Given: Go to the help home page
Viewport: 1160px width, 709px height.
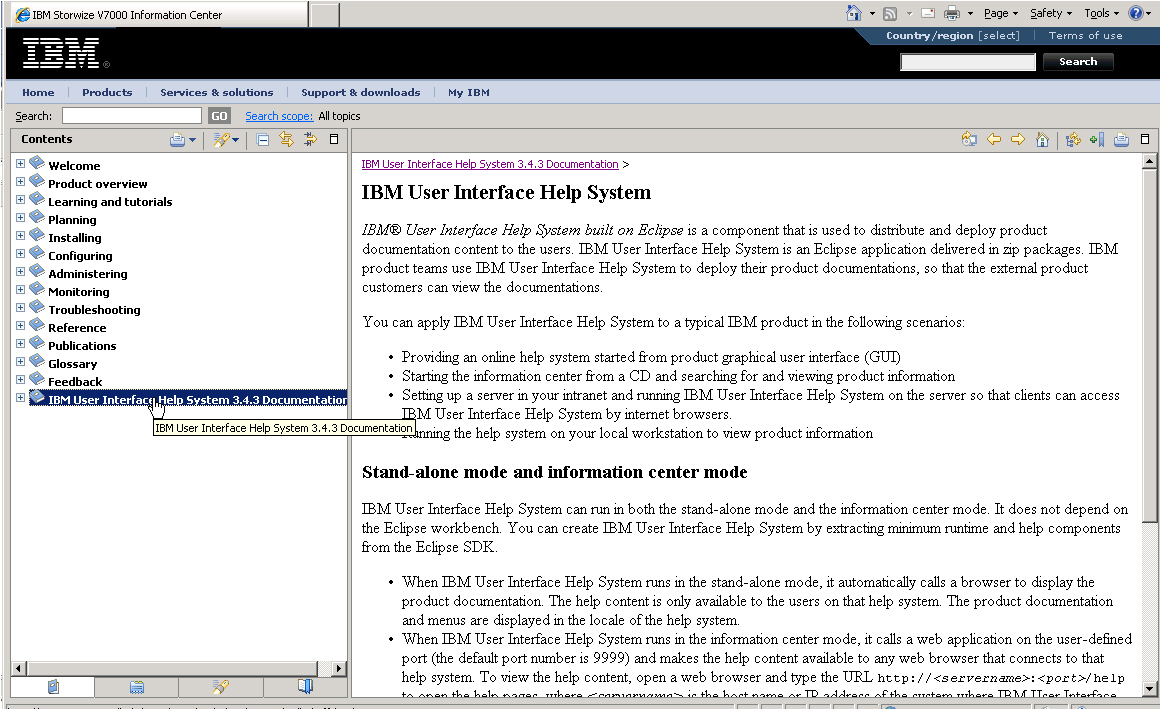Looking at the screenshot, I should [1042, 139].
